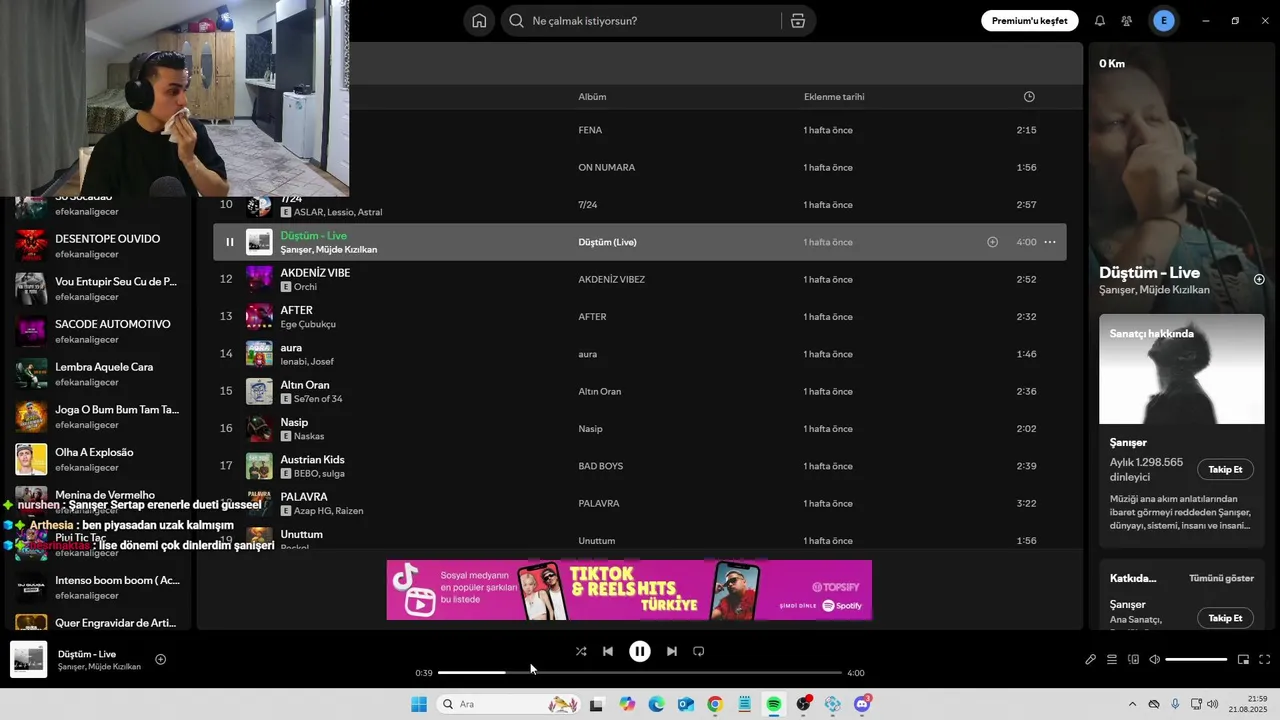1280x720 pixels.
Task: Open DESENTOPE OUVIDO playlist in sidebar
Action: pyautogui.click(x=100, y=245)
